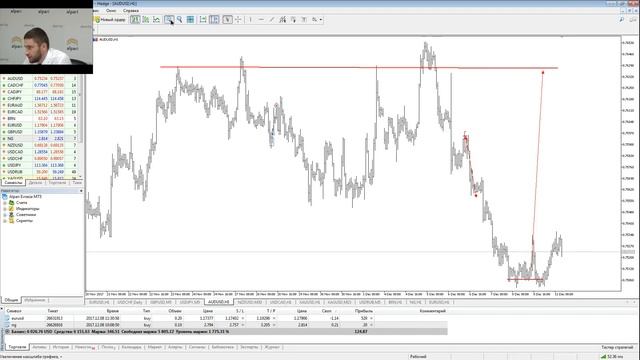Screen dimensions: 640x360
Task: Close the eurusd position with x
Action: (371, 318)
